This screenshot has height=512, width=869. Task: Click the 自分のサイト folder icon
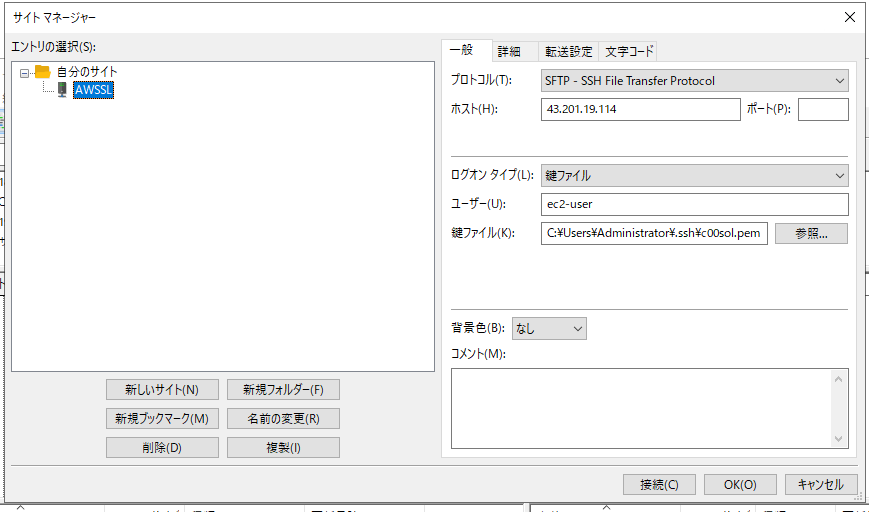pos(42,72)
